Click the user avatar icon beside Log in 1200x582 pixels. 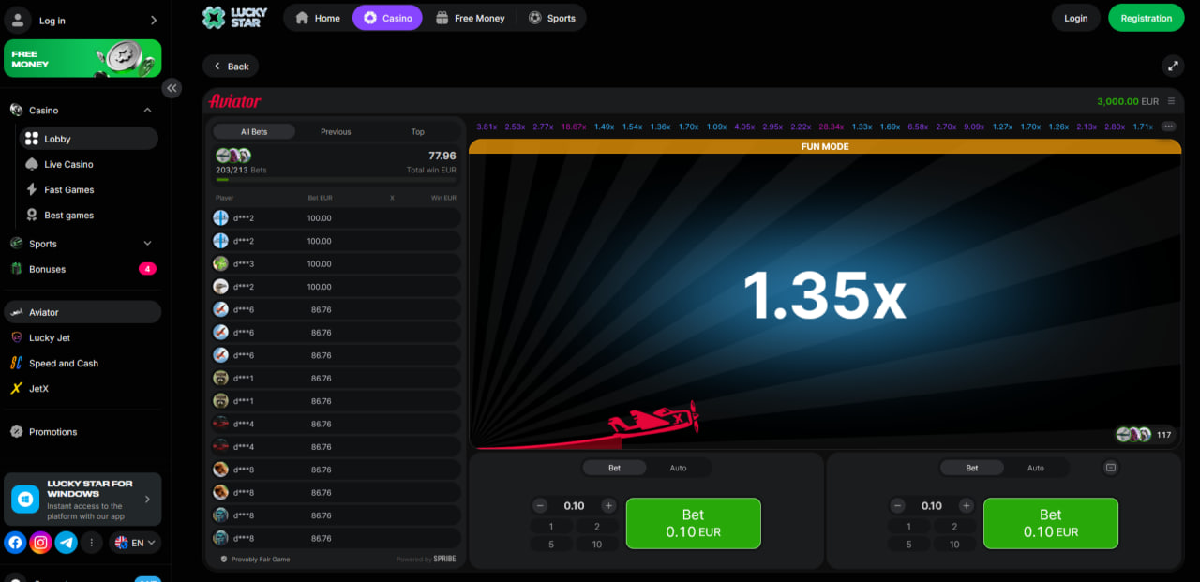pos(19,20)
